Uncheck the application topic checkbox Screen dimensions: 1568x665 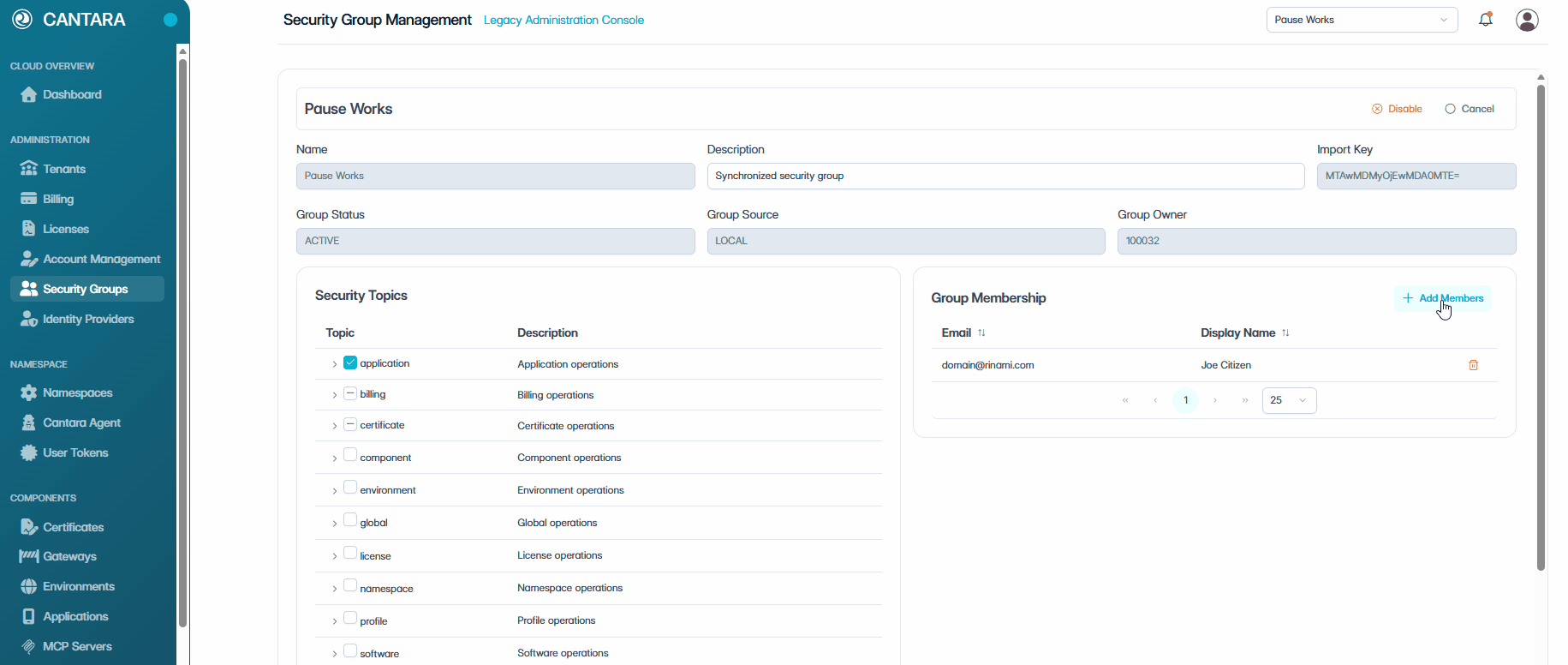[x=350, y=362]
